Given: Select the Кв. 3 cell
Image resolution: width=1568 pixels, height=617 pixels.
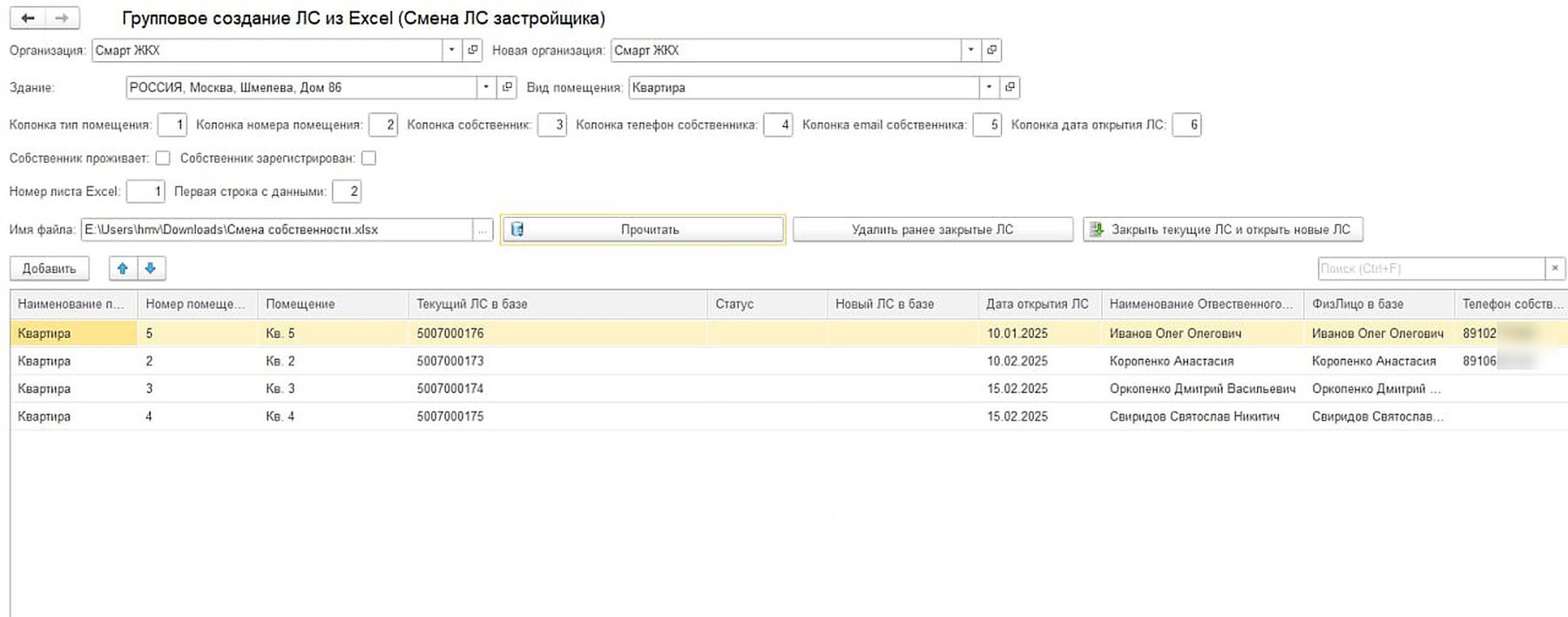Looking at the screenshot, I should tap(334, 390).
